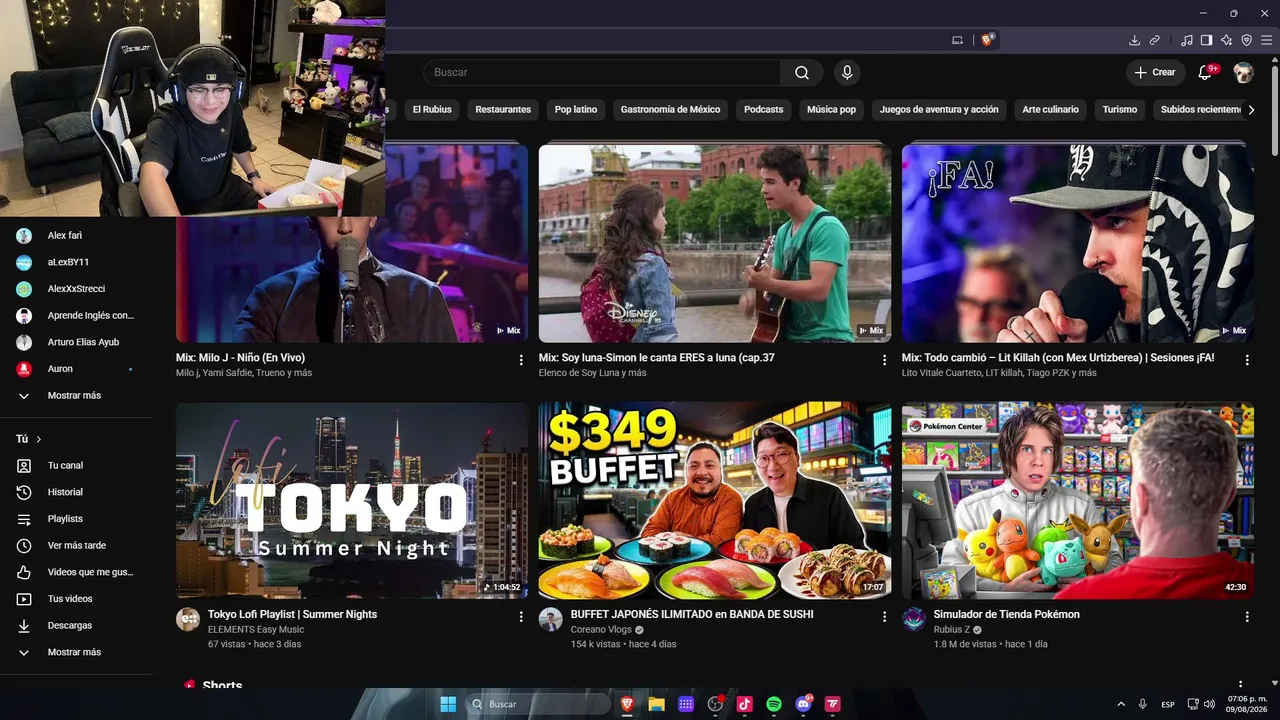Select Juegos de aventura y acción chip

click(x=939, y=110)
